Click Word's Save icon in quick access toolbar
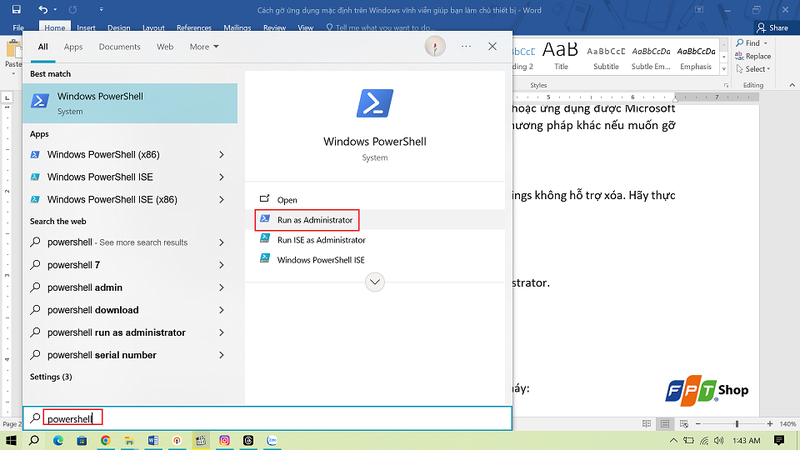 tap(16, 9)
